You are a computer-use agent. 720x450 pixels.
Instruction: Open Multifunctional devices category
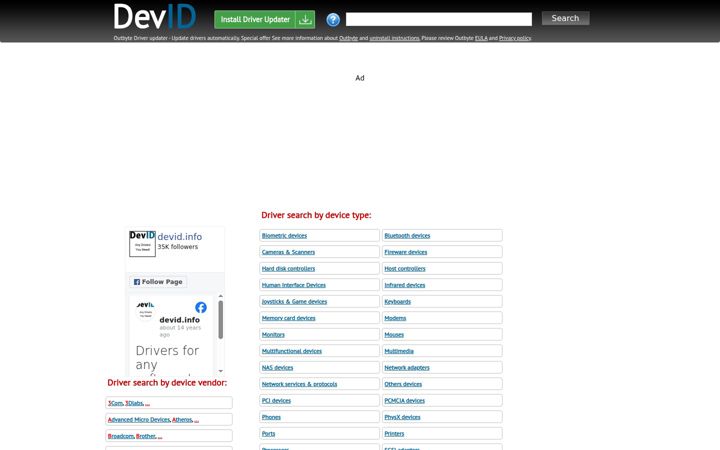click(x=292, y=351)
